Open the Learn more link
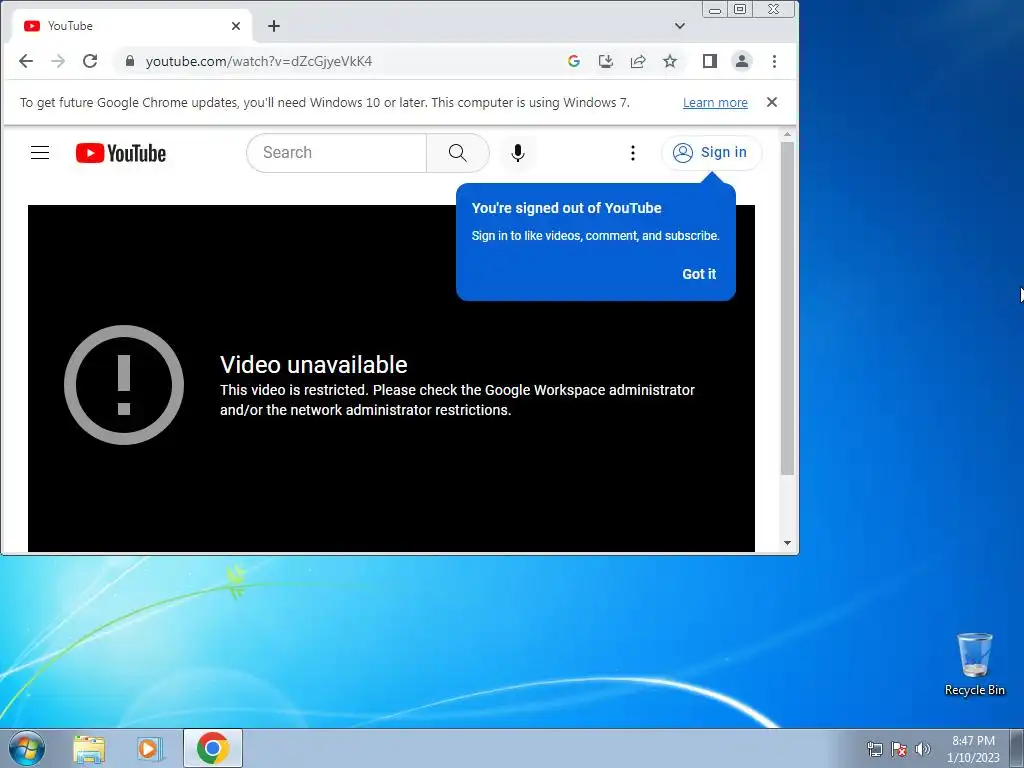Viewport: 1024px width, 768px height. coord(715,103)
